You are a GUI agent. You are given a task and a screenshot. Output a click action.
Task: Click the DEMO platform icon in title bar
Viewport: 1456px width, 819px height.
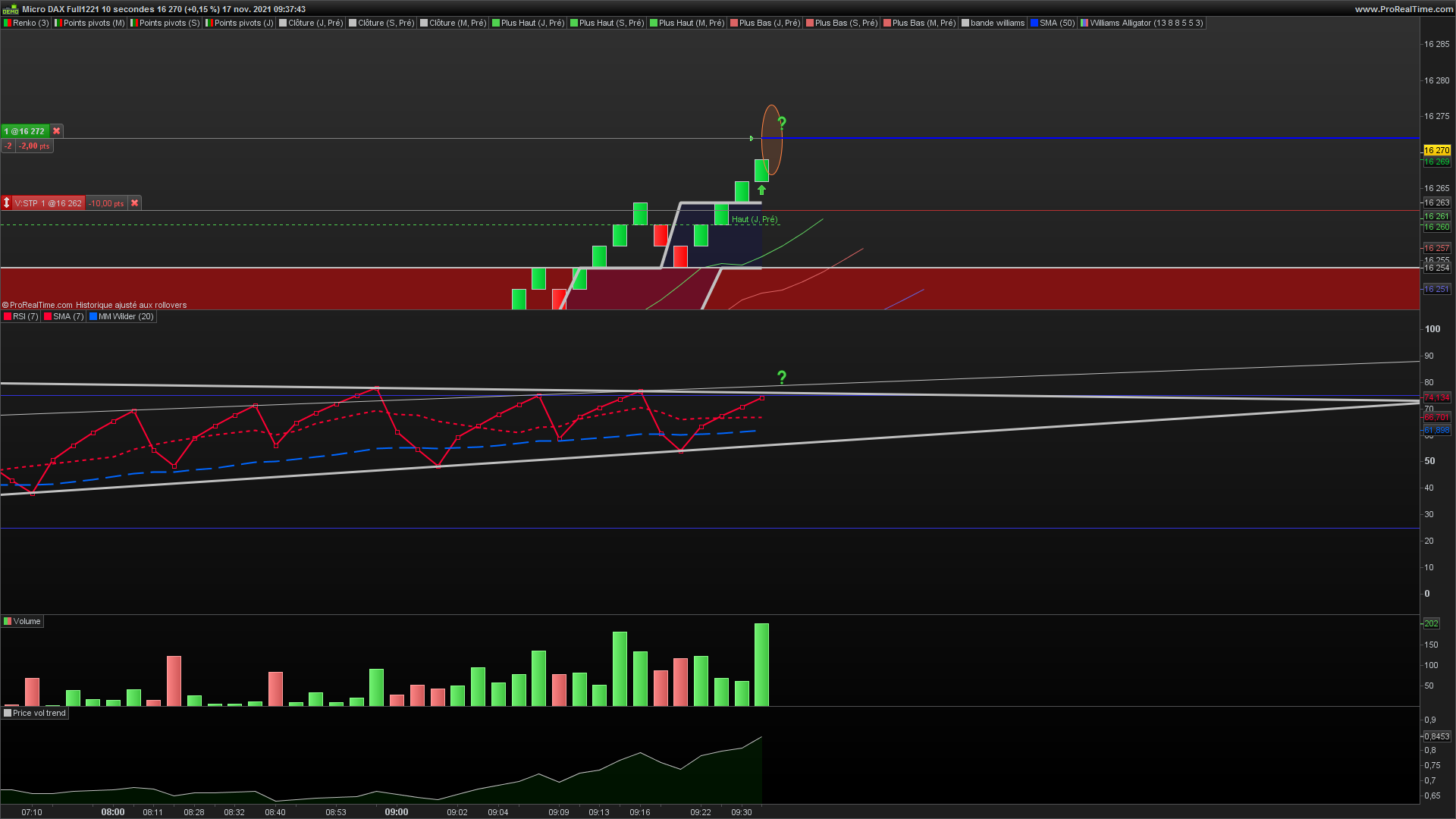pyautogui.click(x=10, y=9)
